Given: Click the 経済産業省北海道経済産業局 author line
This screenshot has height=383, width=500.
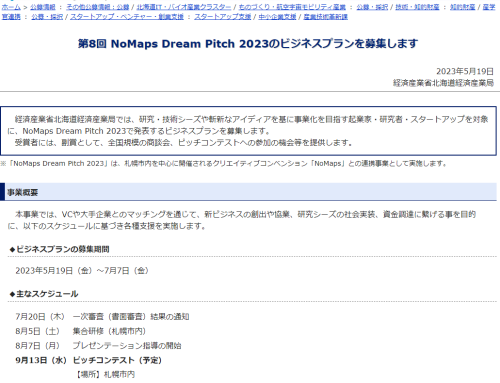Looking at the screenshot, I should click(x=443, y=83).
